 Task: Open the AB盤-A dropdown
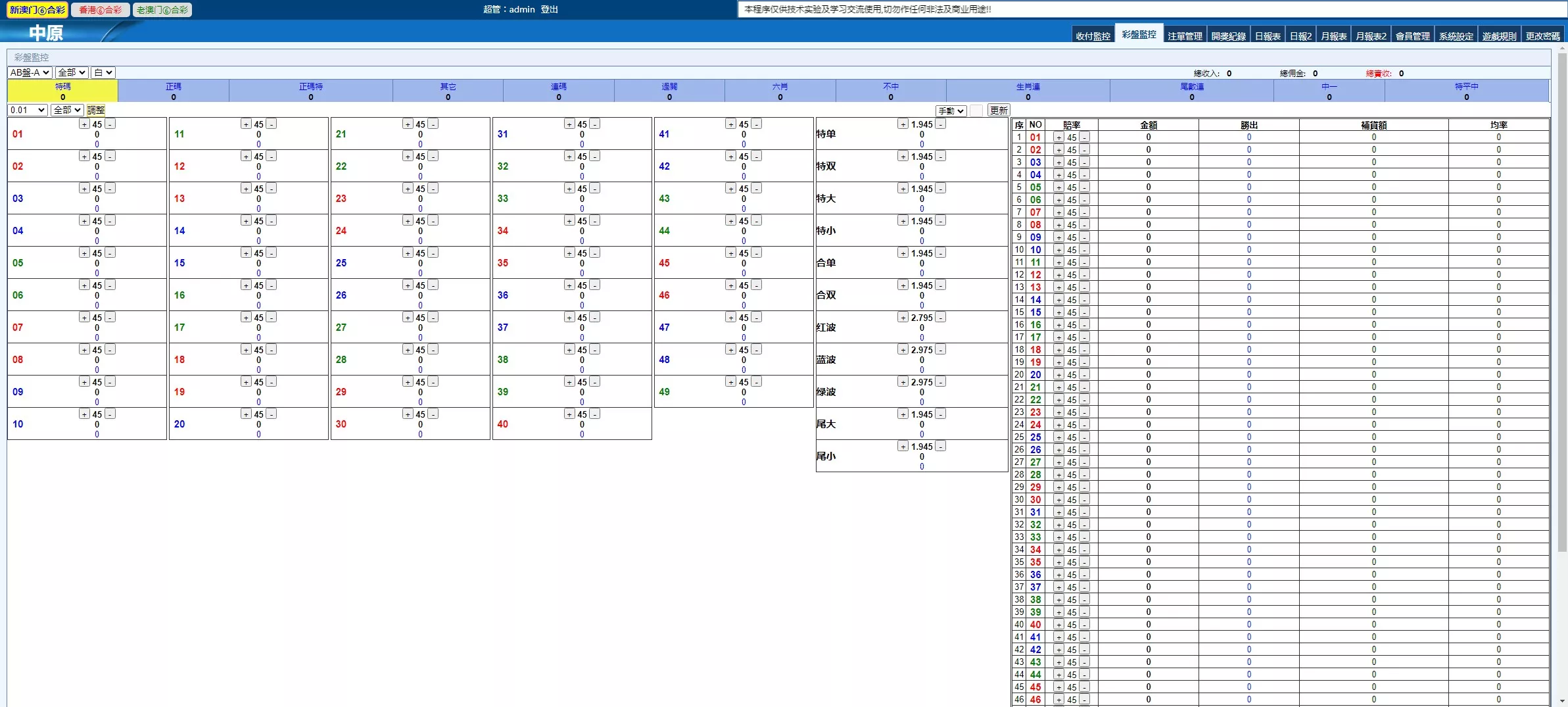click(x=30, y=72)
